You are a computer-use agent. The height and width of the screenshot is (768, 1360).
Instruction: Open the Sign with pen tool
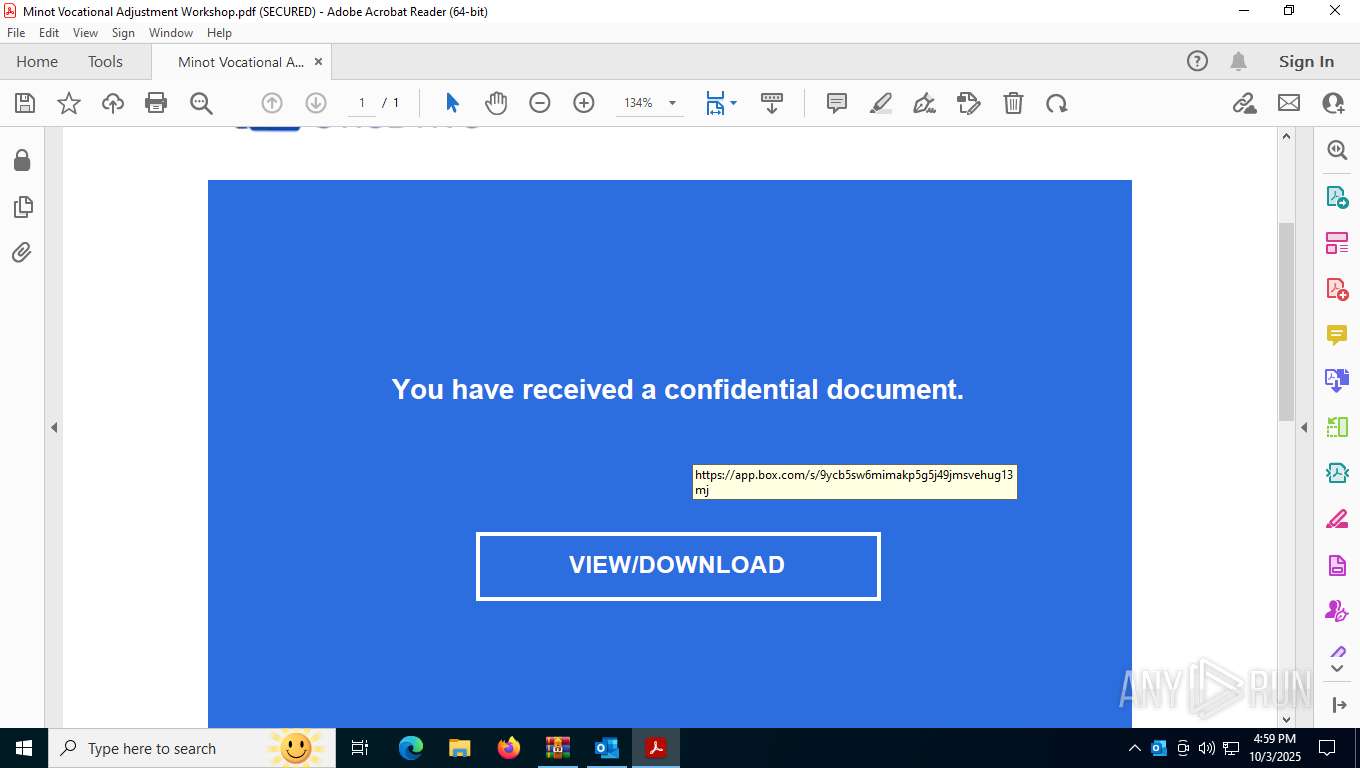tap(925, 103)
